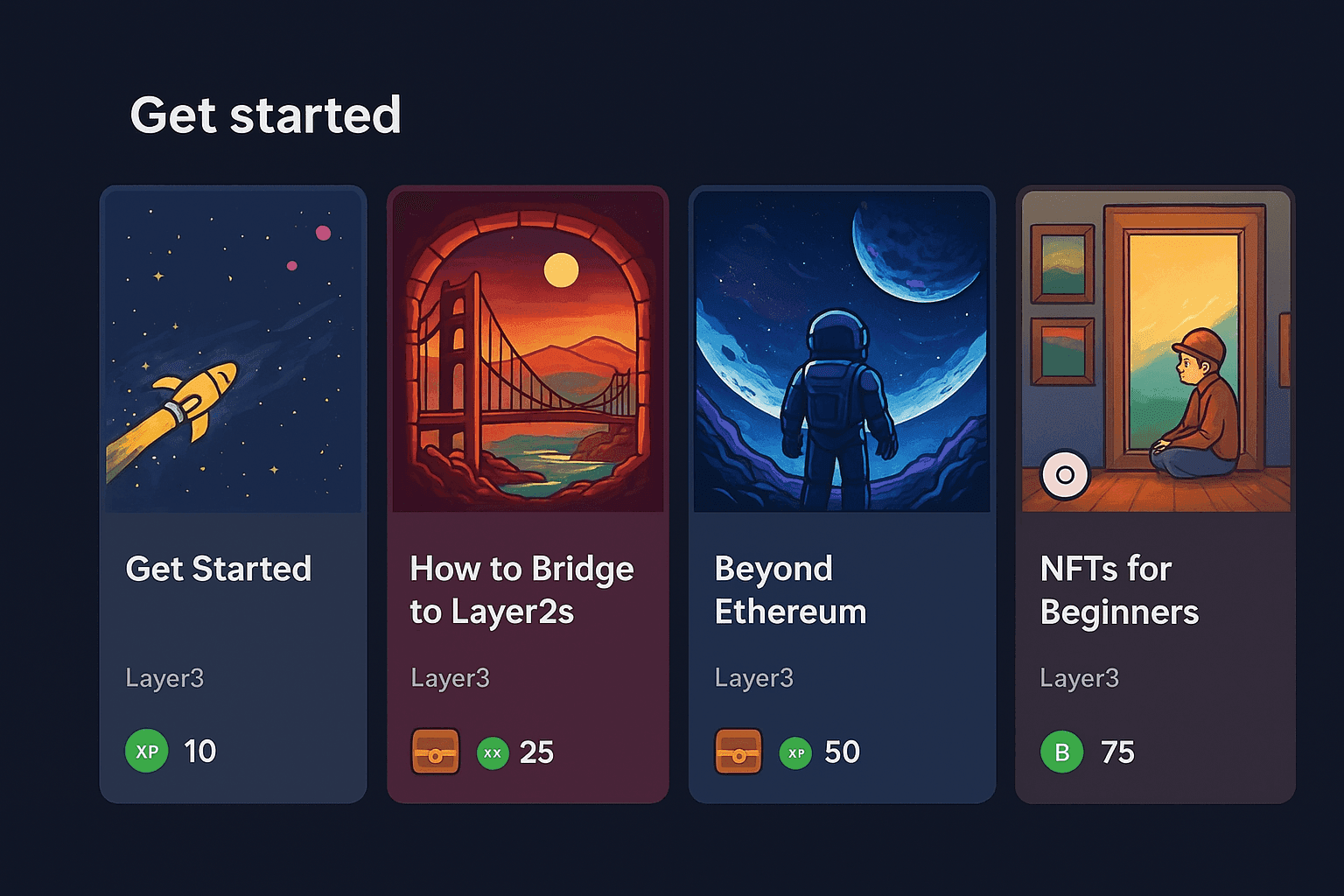Open the bridge sunset illustration

point(528,352)
